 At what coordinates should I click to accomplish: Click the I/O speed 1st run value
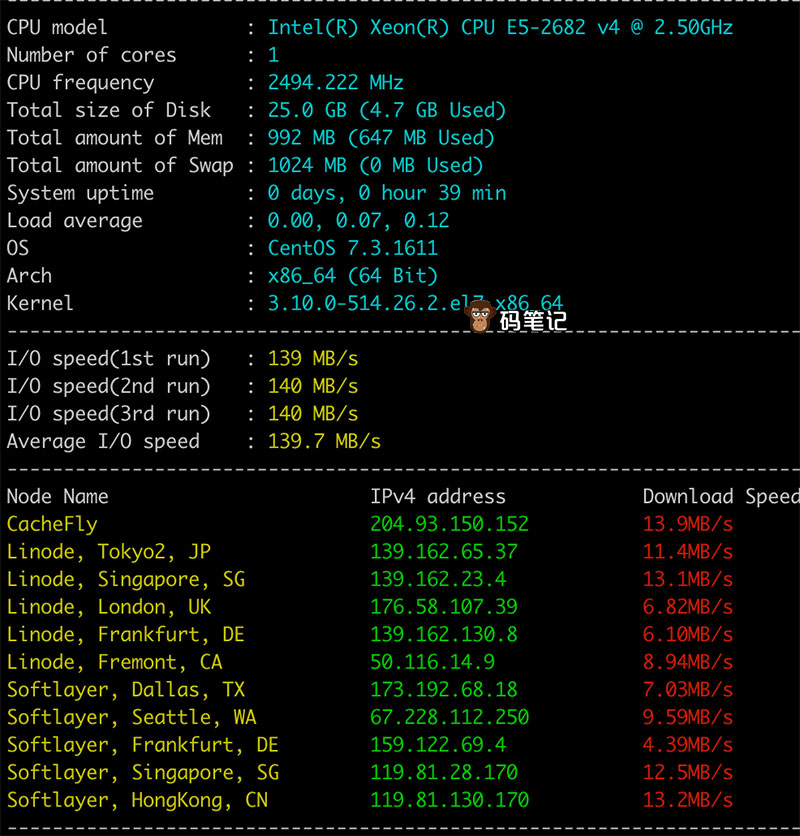point(313,358)
